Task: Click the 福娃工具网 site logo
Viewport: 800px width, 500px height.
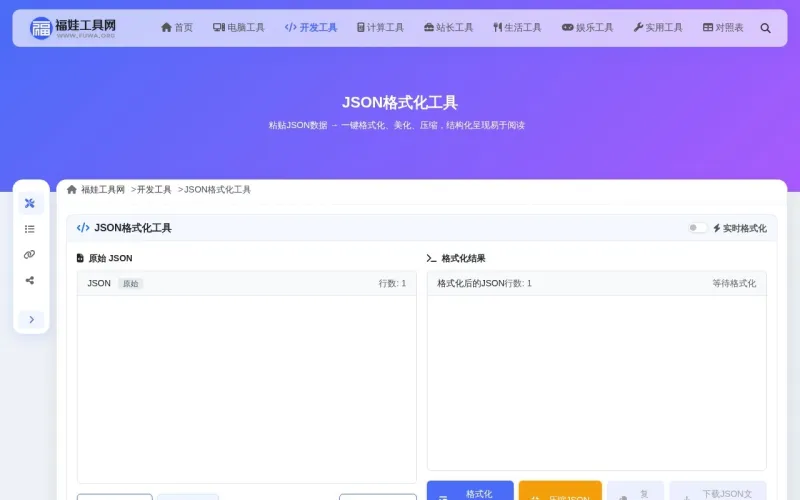Action: (73, 28)
